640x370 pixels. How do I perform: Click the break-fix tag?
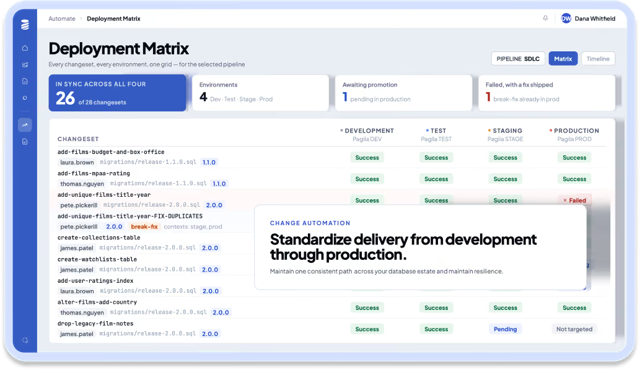pos(144,226)
